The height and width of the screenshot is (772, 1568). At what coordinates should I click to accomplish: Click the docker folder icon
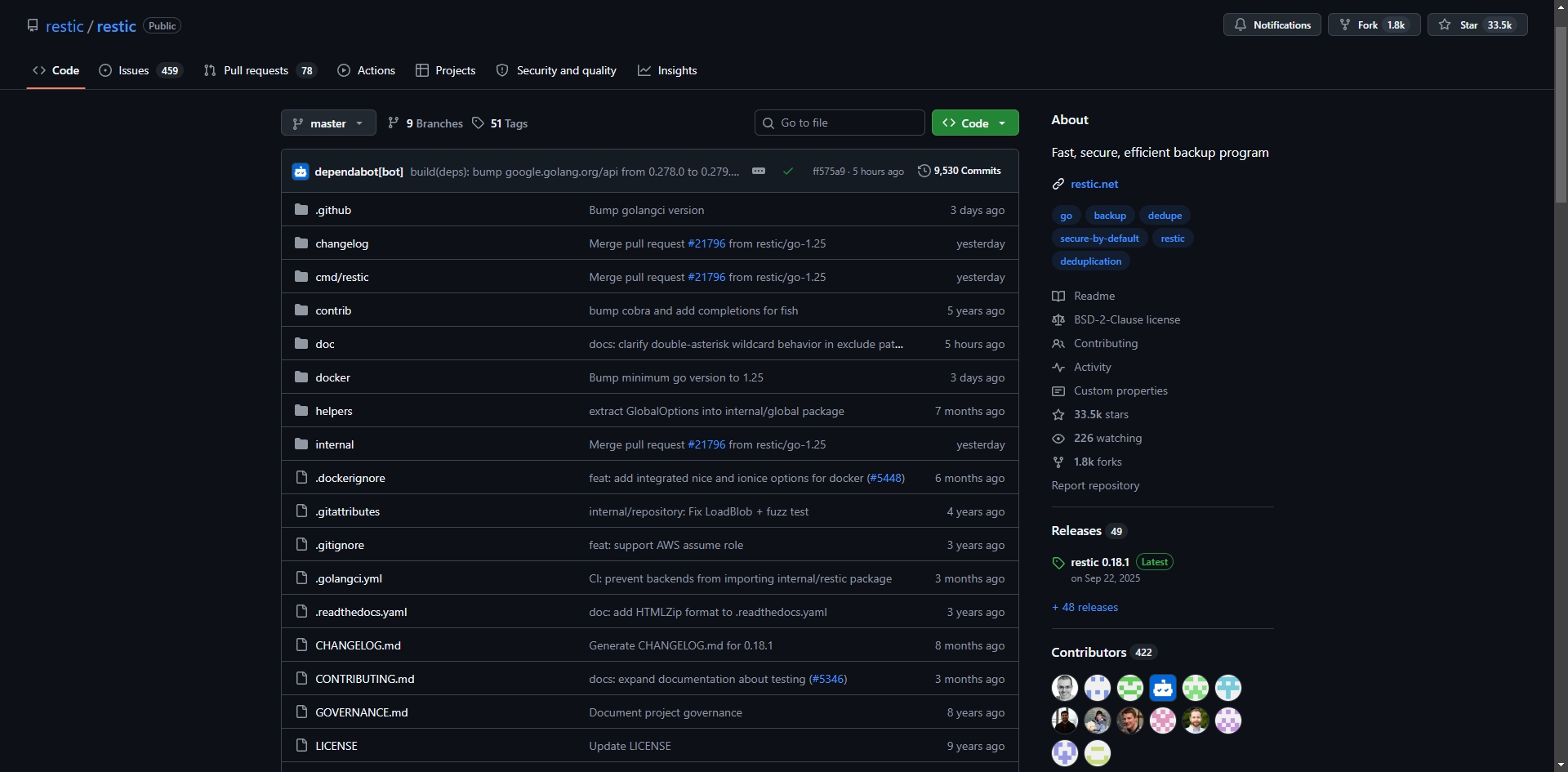click(301, 377)
